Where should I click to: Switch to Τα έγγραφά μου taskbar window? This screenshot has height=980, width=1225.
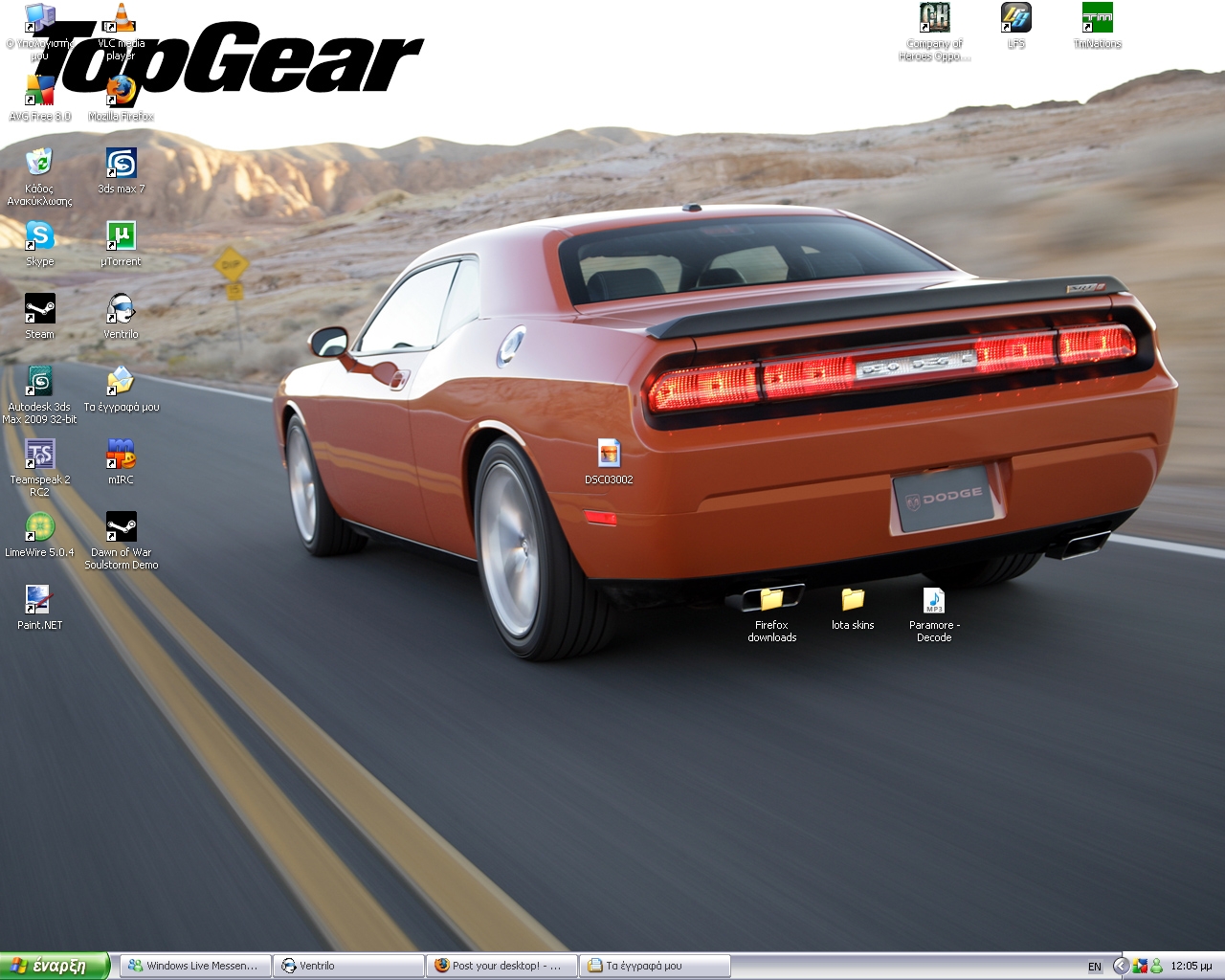(x=655, y=966)
